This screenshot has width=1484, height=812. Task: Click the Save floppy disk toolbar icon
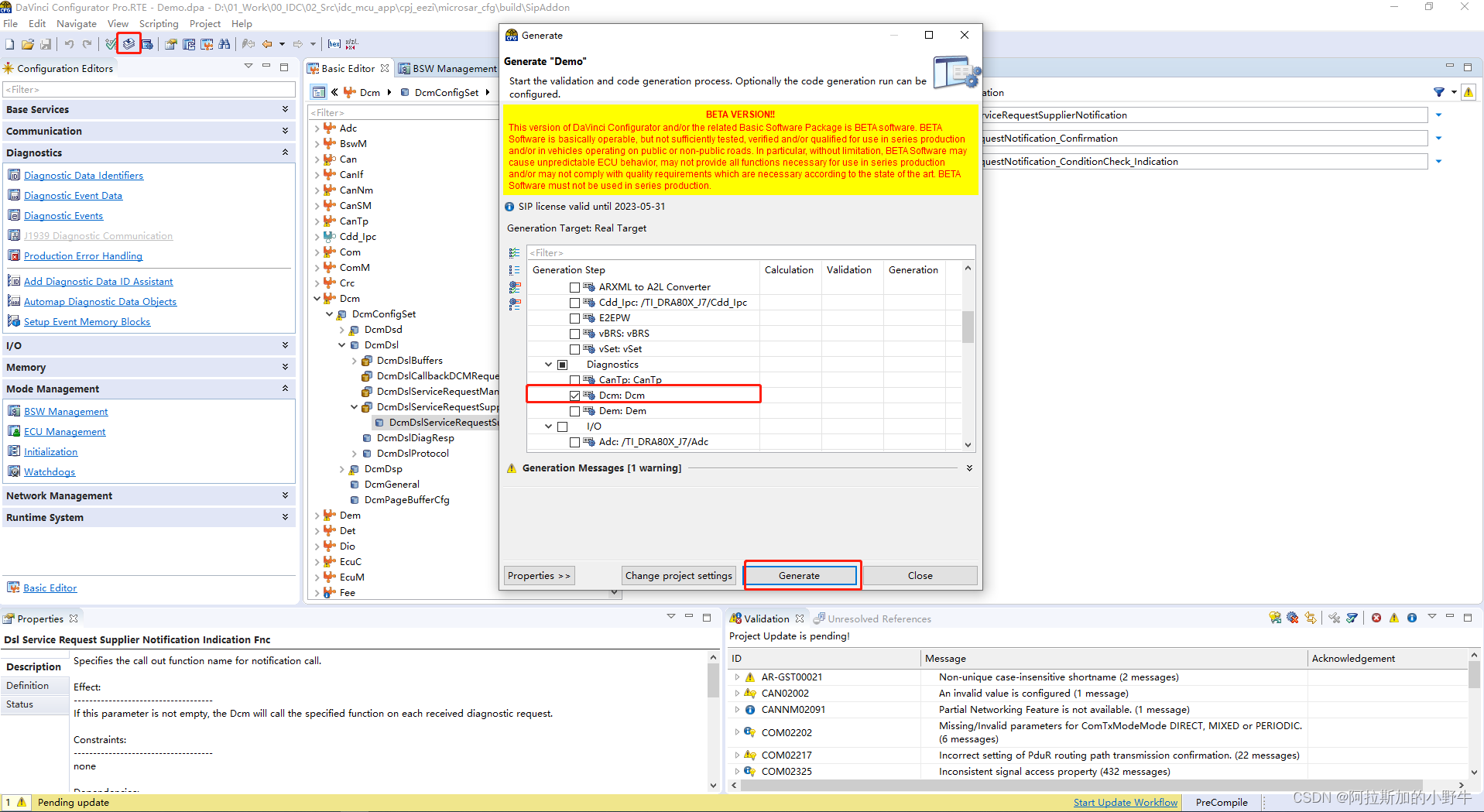[46, 44]
